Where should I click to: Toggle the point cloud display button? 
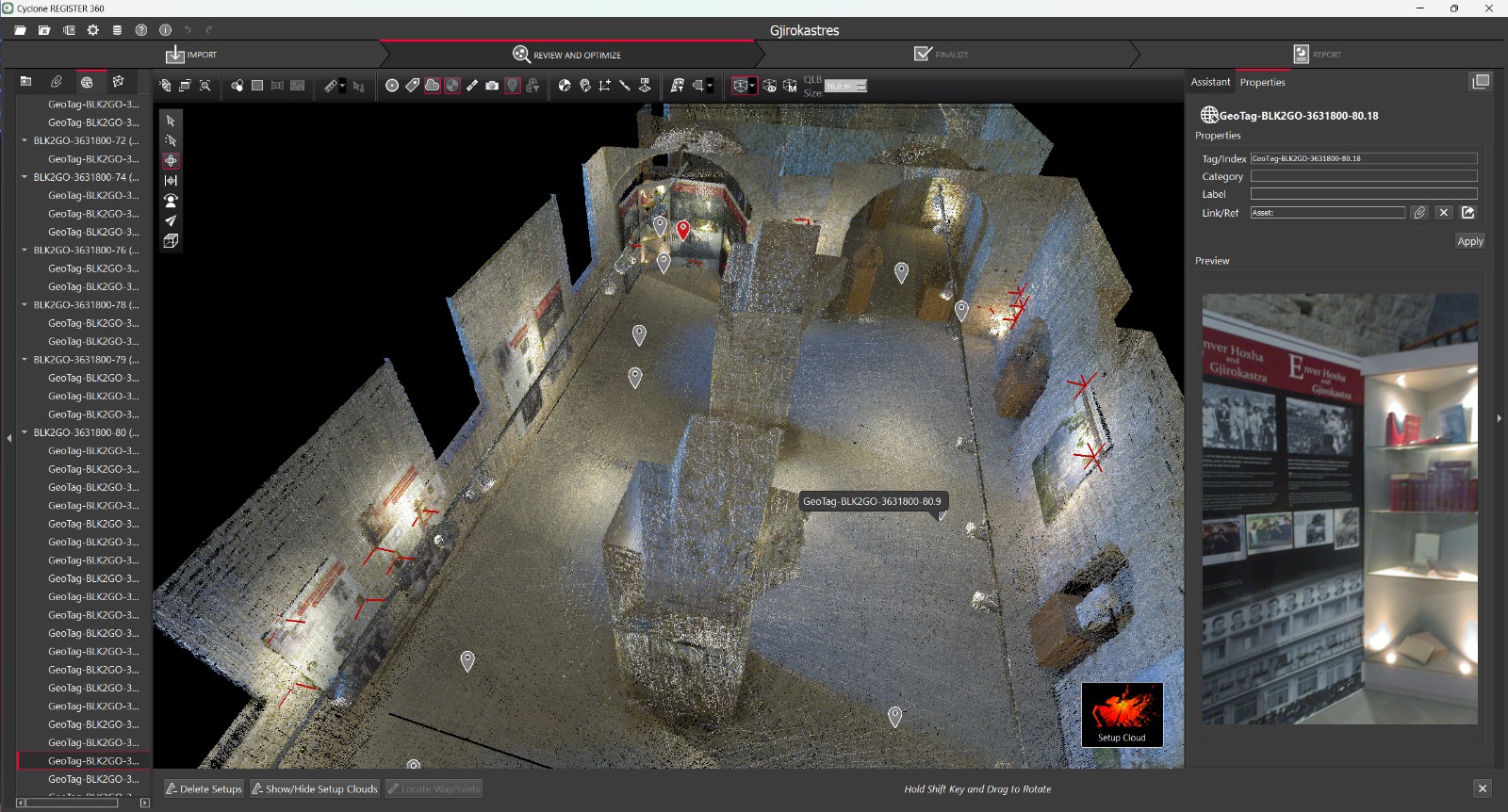[x=433, y=86]
